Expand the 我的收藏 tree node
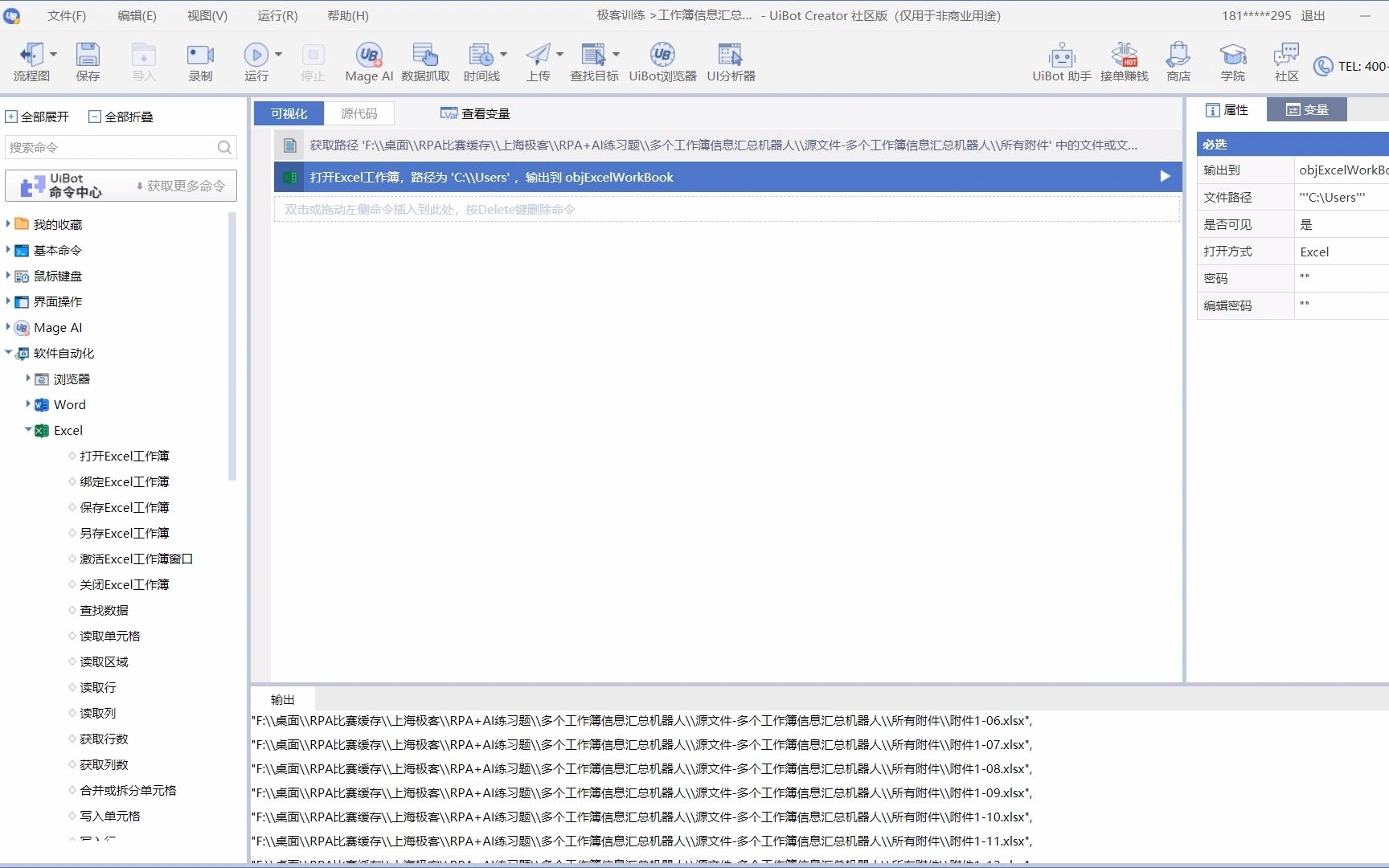Viewport: 1389px width, 868px height. (x=8, y=223)
